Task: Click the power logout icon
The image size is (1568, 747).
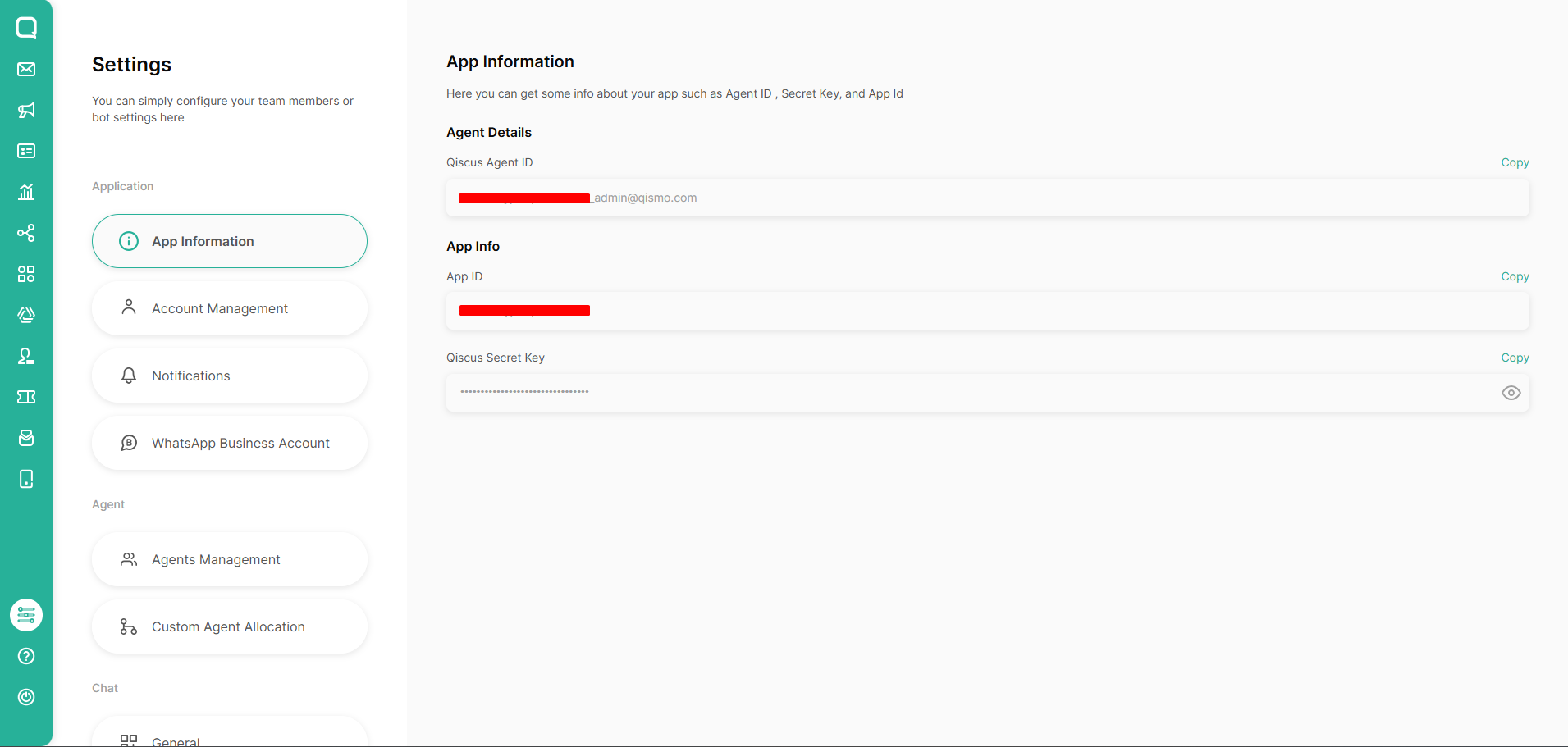Action: point(26,697)
